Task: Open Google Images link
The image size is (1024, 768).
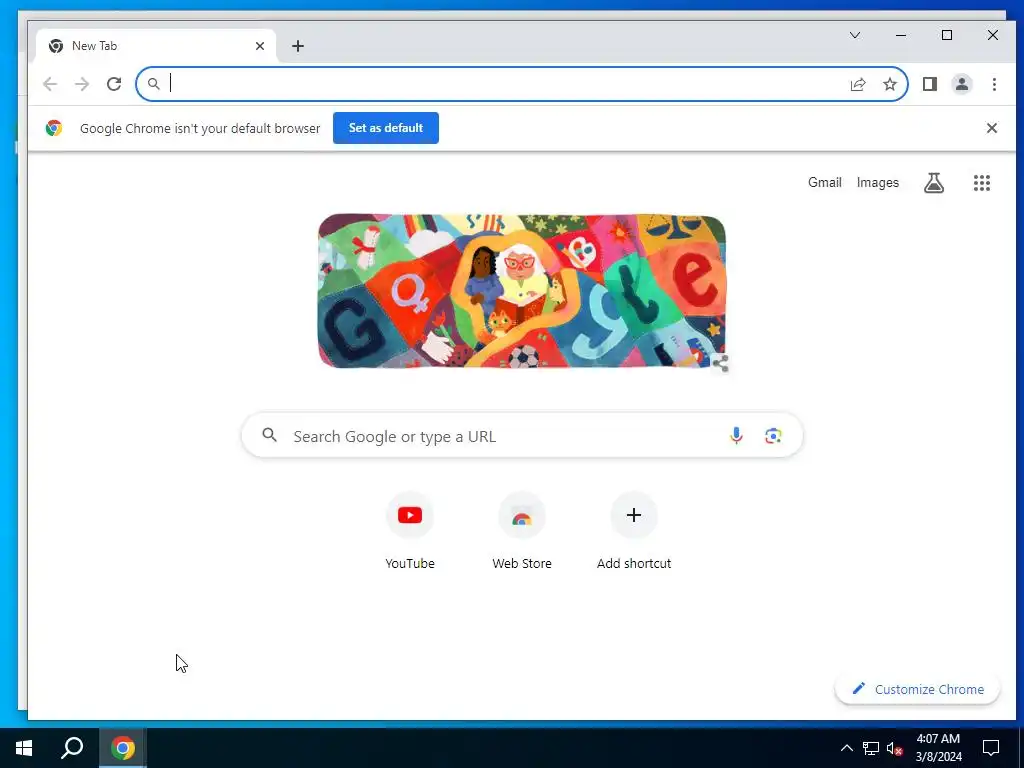Action: (878, 183)
